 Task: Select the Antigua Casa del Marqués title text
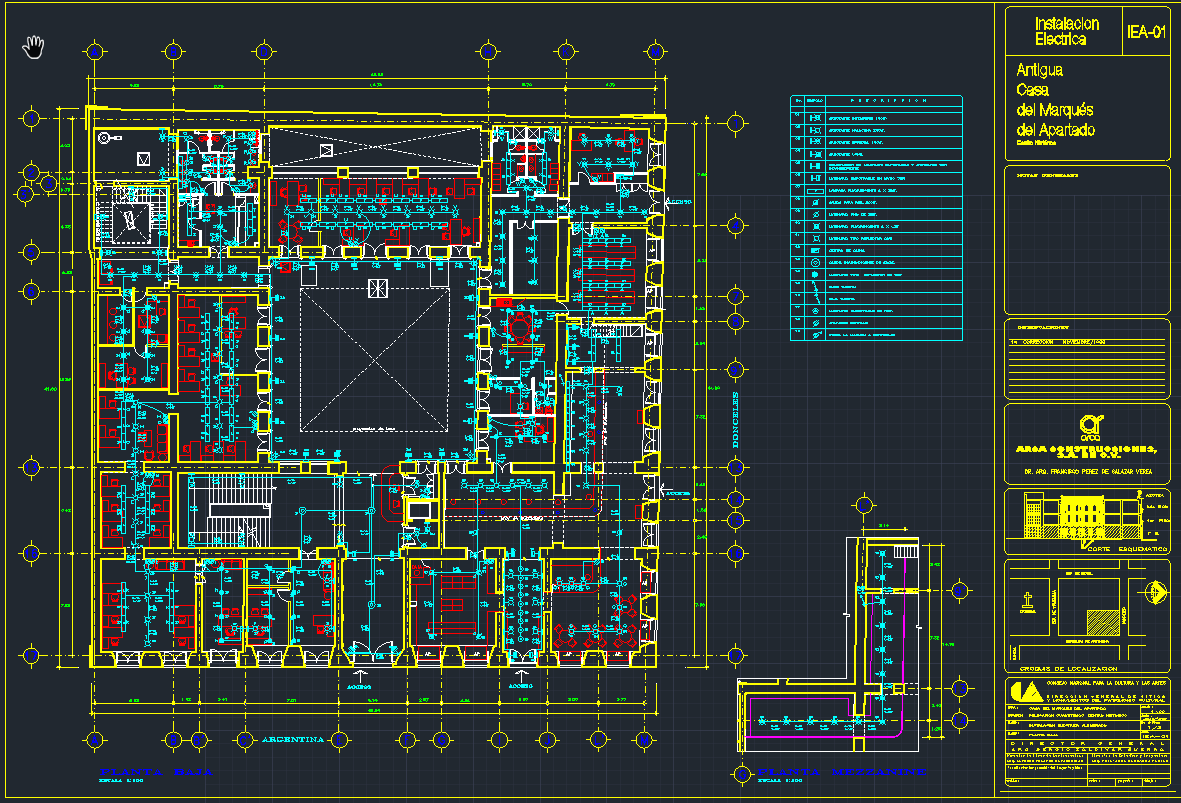(1055, 101)
